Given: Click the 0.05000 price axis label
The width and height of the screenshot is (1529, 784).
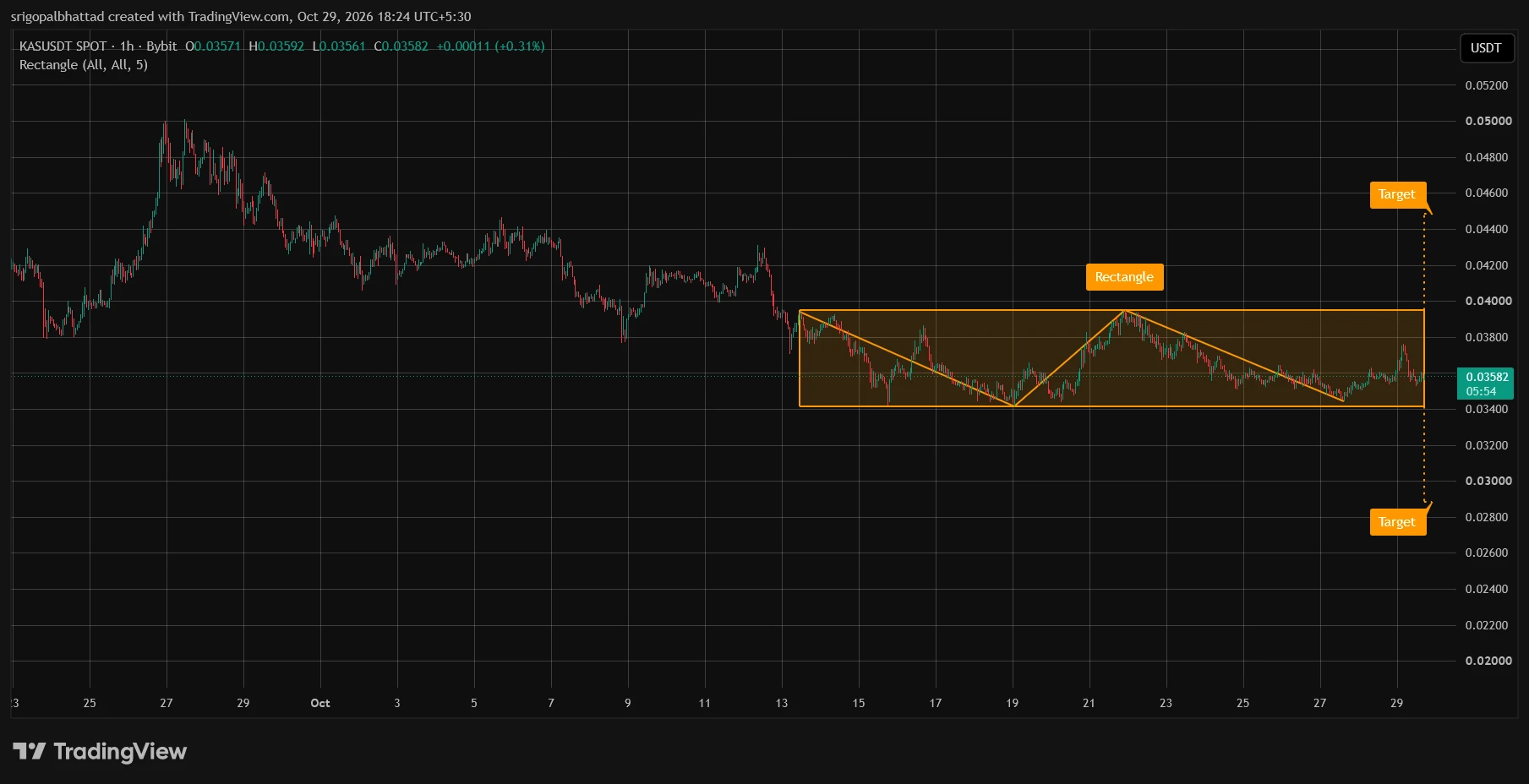Looking at the screenshot, I should point(1488,121).
